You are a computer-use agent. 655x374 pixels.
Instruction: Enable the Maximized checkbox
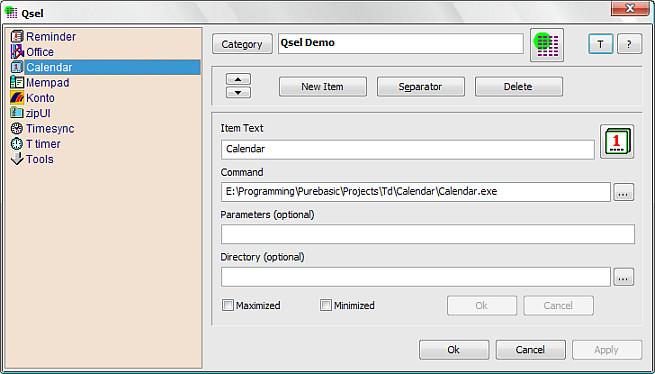[x=228, y=305]
